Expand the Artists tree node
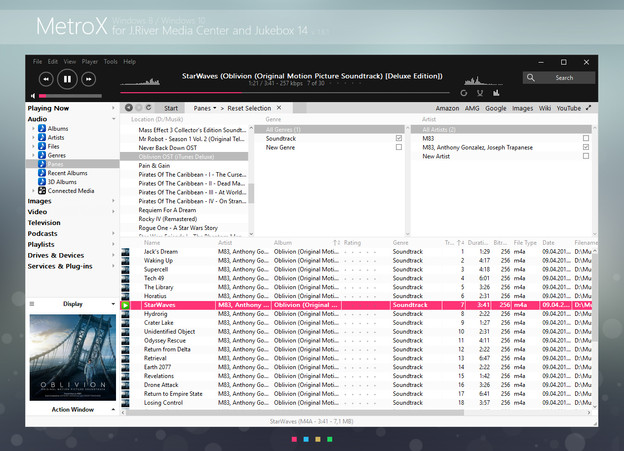This screenshot has height=451, width=624. point(33,137)
